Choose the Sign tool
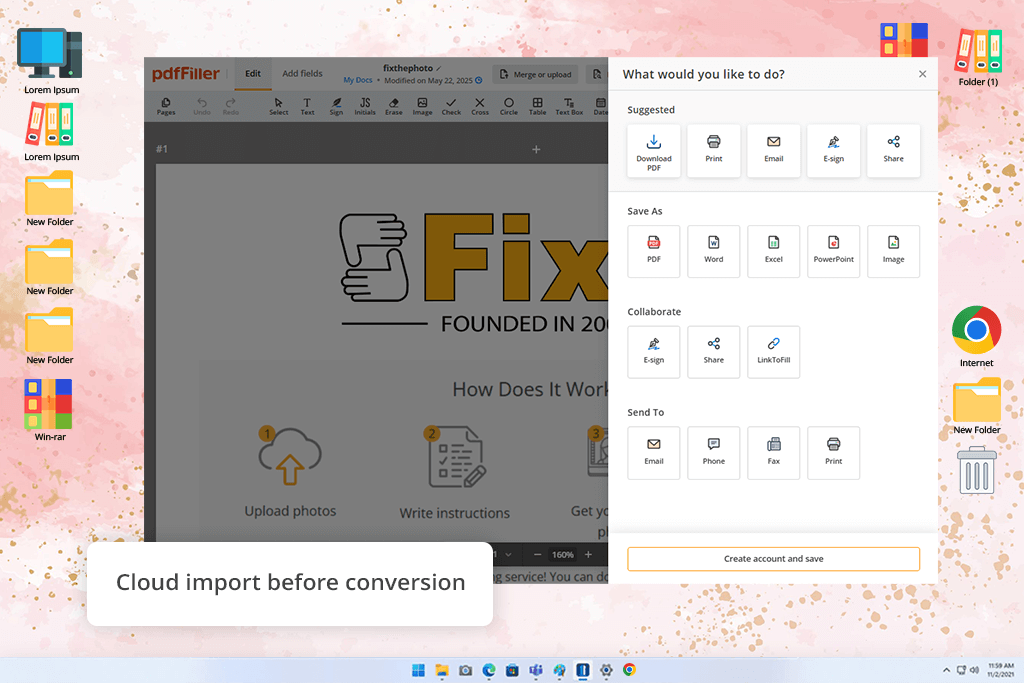This screenshot has width=1024, height=683. (336, 106)
